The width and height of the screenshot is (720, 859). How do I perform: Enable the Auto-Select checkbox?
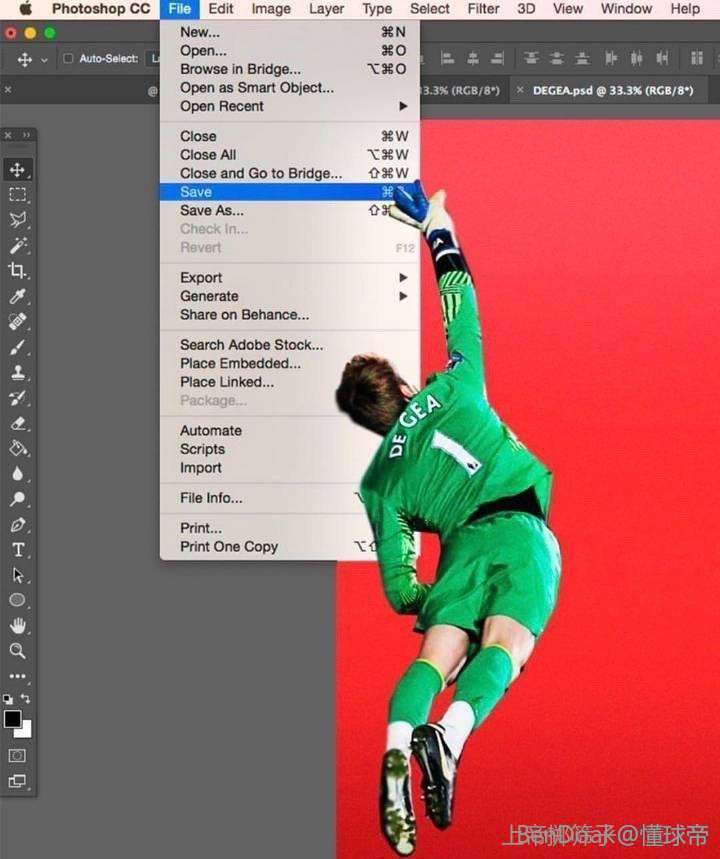pyautogui.click(x=68, y=59)
